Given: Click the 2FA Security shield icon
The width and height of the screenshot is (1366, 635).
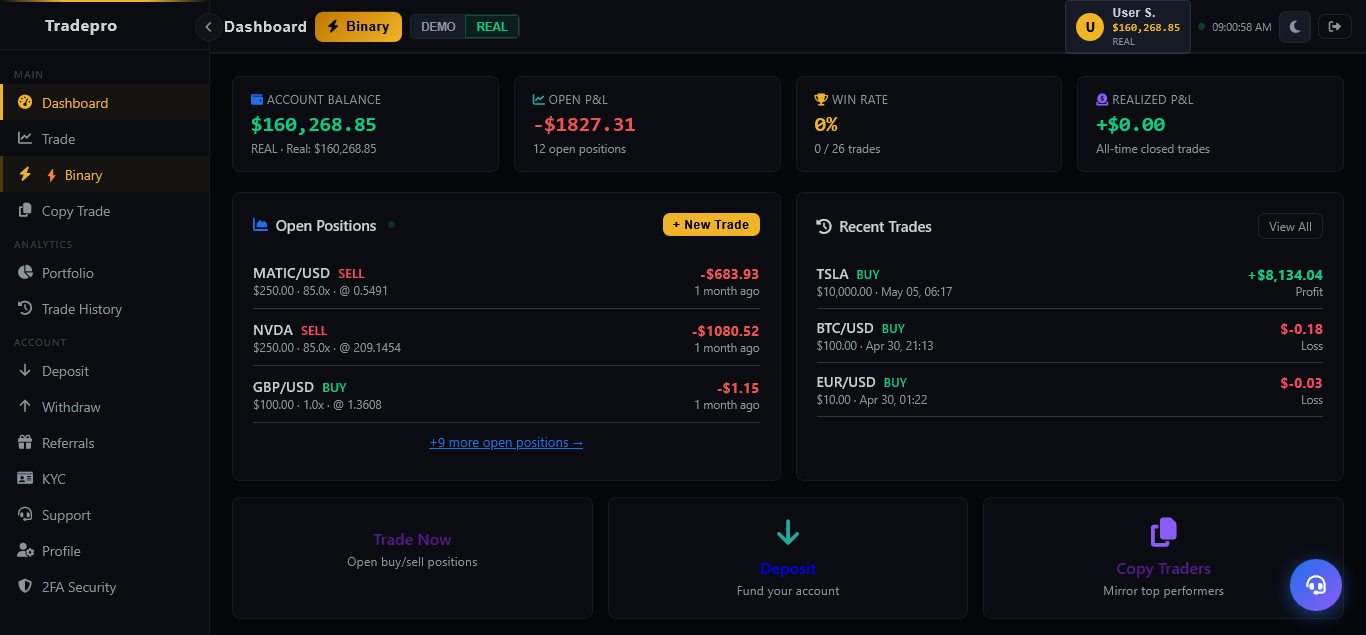Looking at the screenshot, I should pos(25,586).
